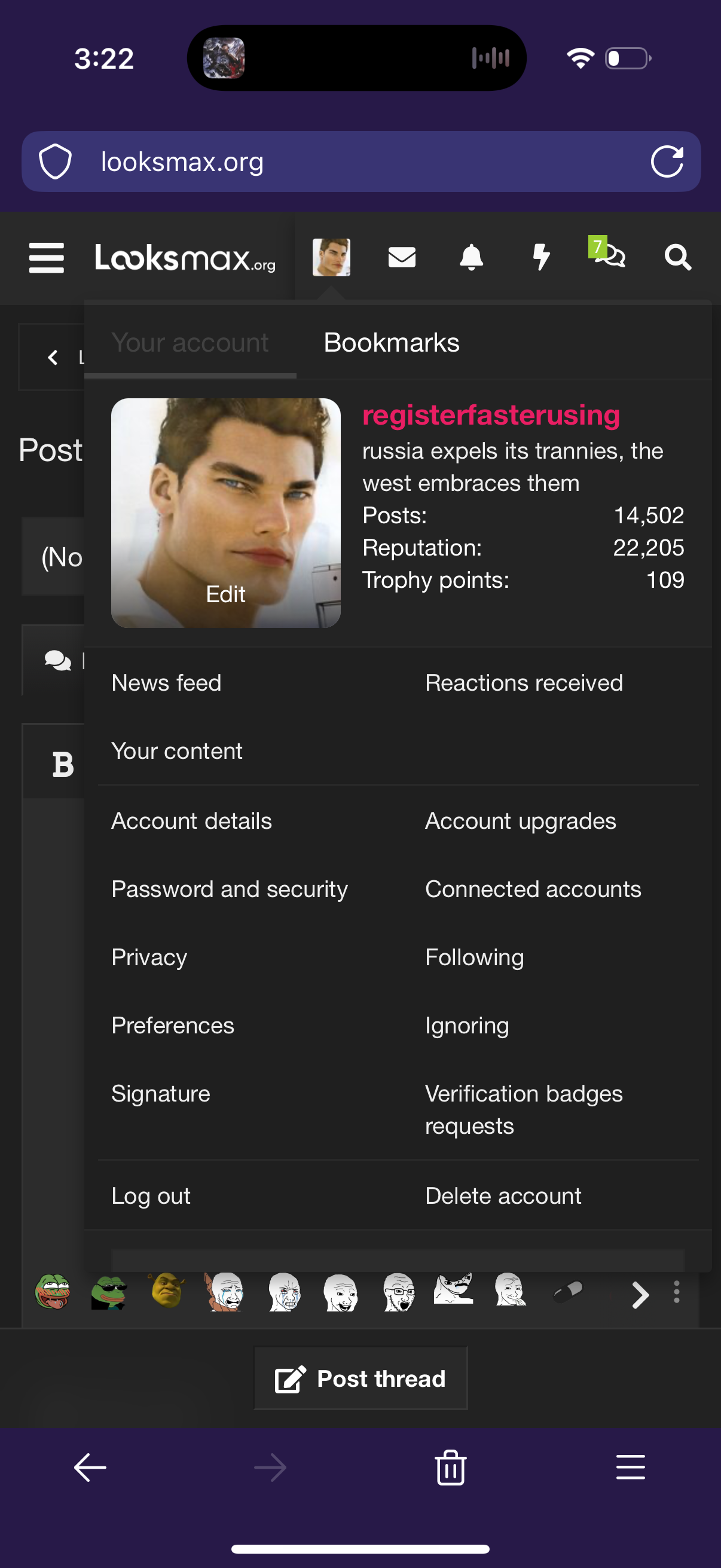Select the Your account tab
721x1568 pixels.
point(190,343)
